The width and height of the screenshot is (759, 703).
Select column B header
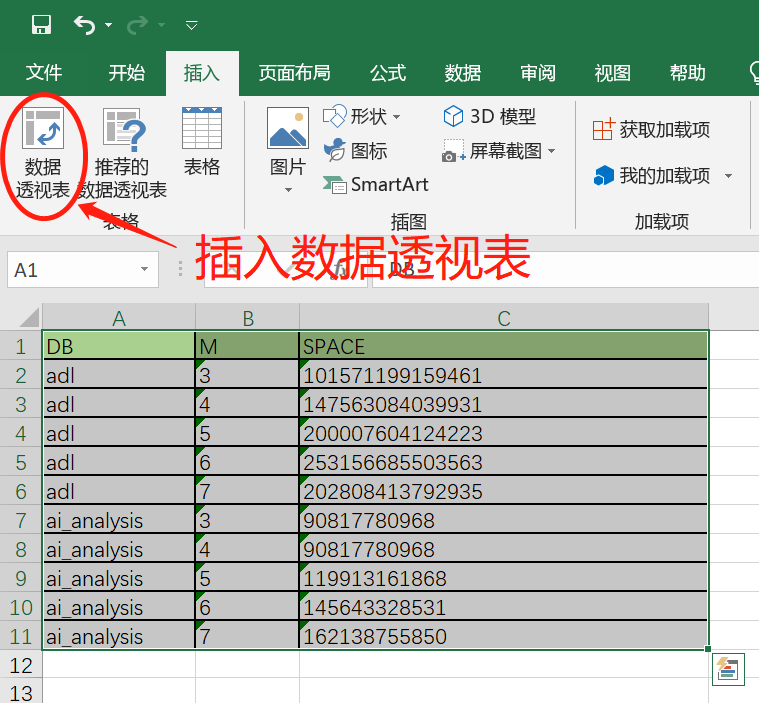(x=248, y=318)
